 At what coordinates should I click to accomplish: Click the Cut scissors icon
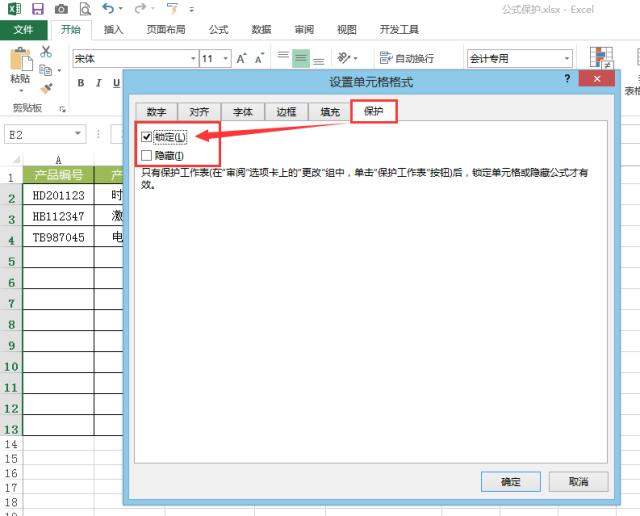pyautogui.click(x=46, y=51)
